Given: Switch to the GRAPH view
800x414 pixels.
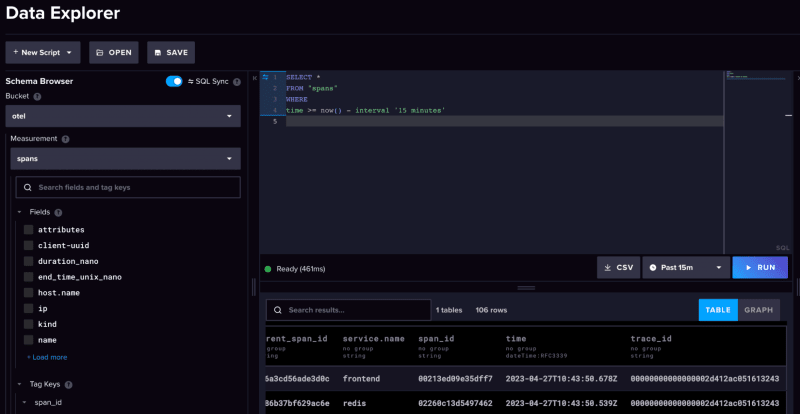Looking at the screenshot, I should pos(759,310).
